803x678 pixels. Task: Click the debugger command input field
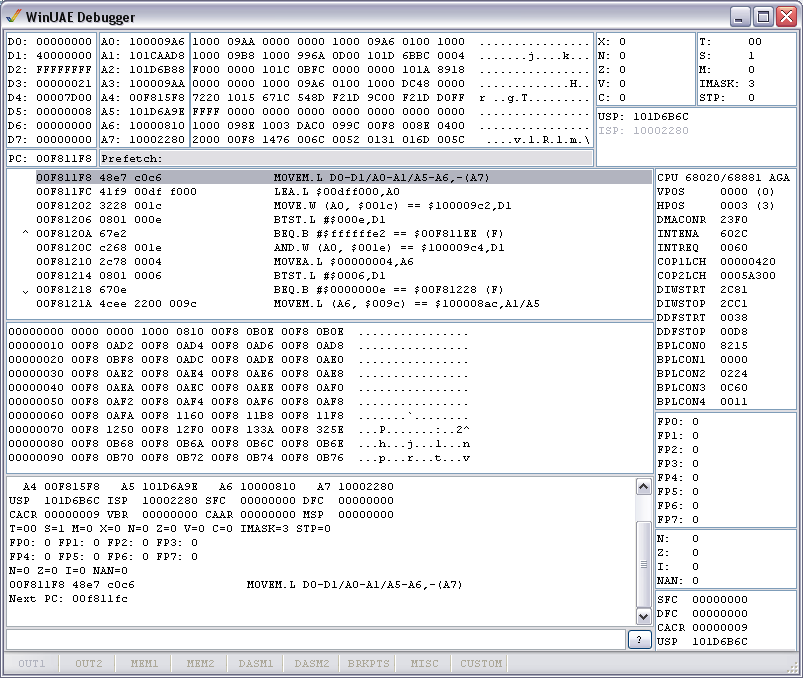pyautogui.click(x=316, y=639)
